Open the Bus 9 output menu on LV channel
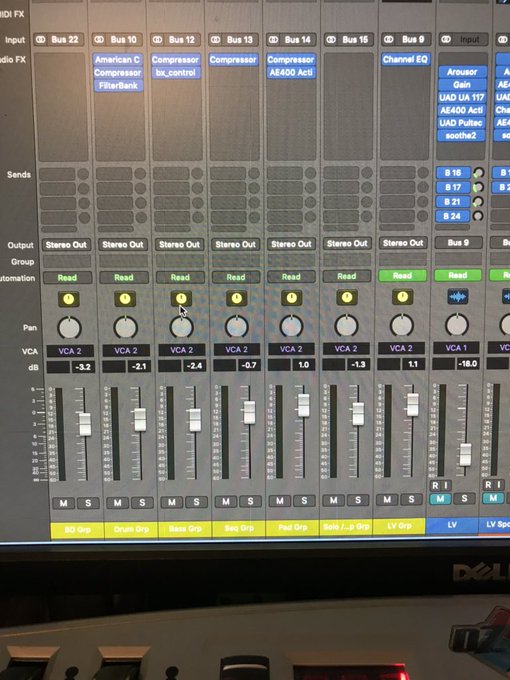The image size is (510, 680). click(x=458, y=242)
